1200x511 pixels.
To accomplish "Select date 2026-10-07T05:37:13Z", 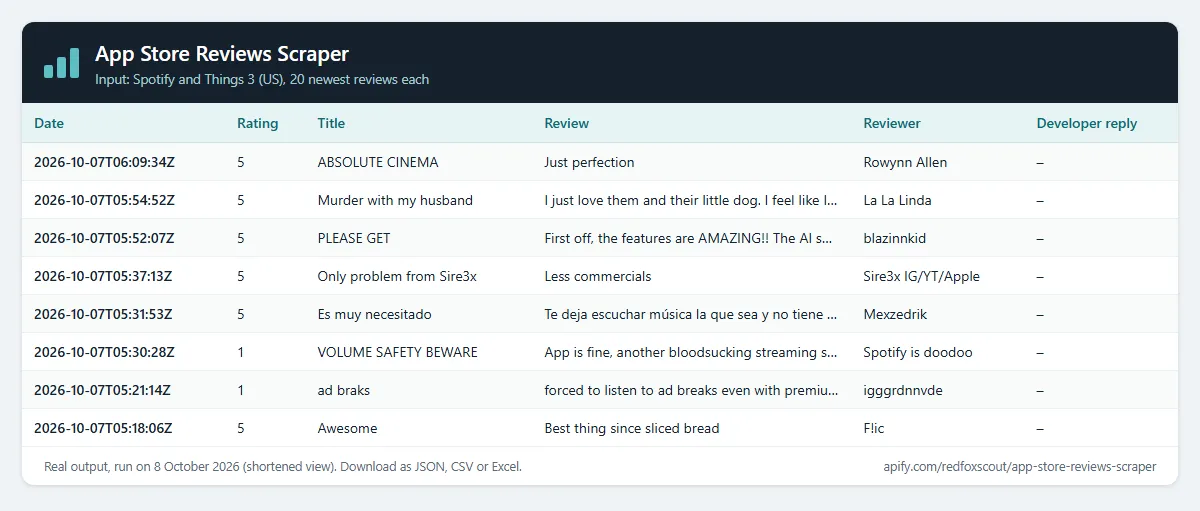I will (104, 276).
